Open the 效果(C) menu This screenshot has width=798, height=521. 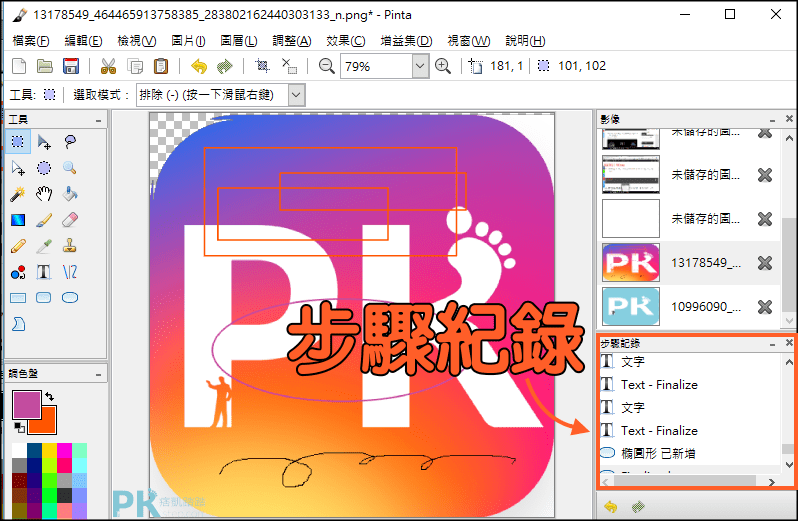point(346,41)
